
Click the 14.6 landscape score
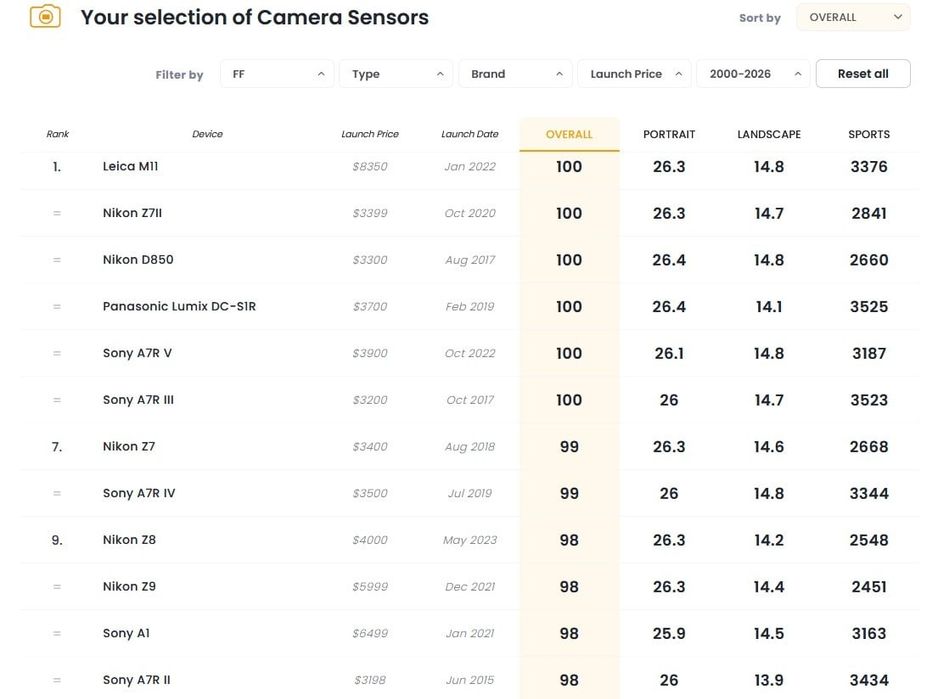point(769,446)
